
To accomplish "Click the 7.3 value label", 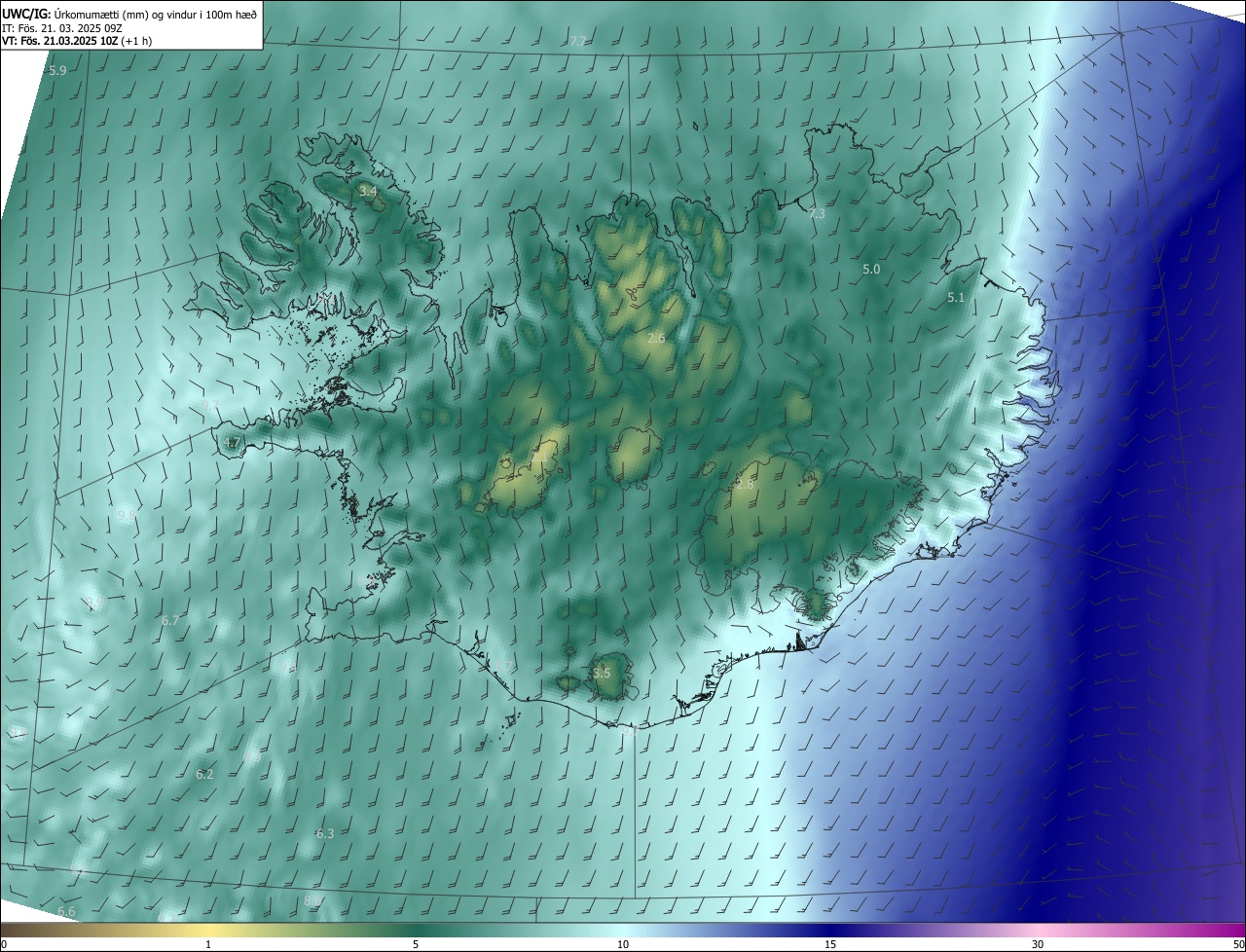I will point(817,214).
